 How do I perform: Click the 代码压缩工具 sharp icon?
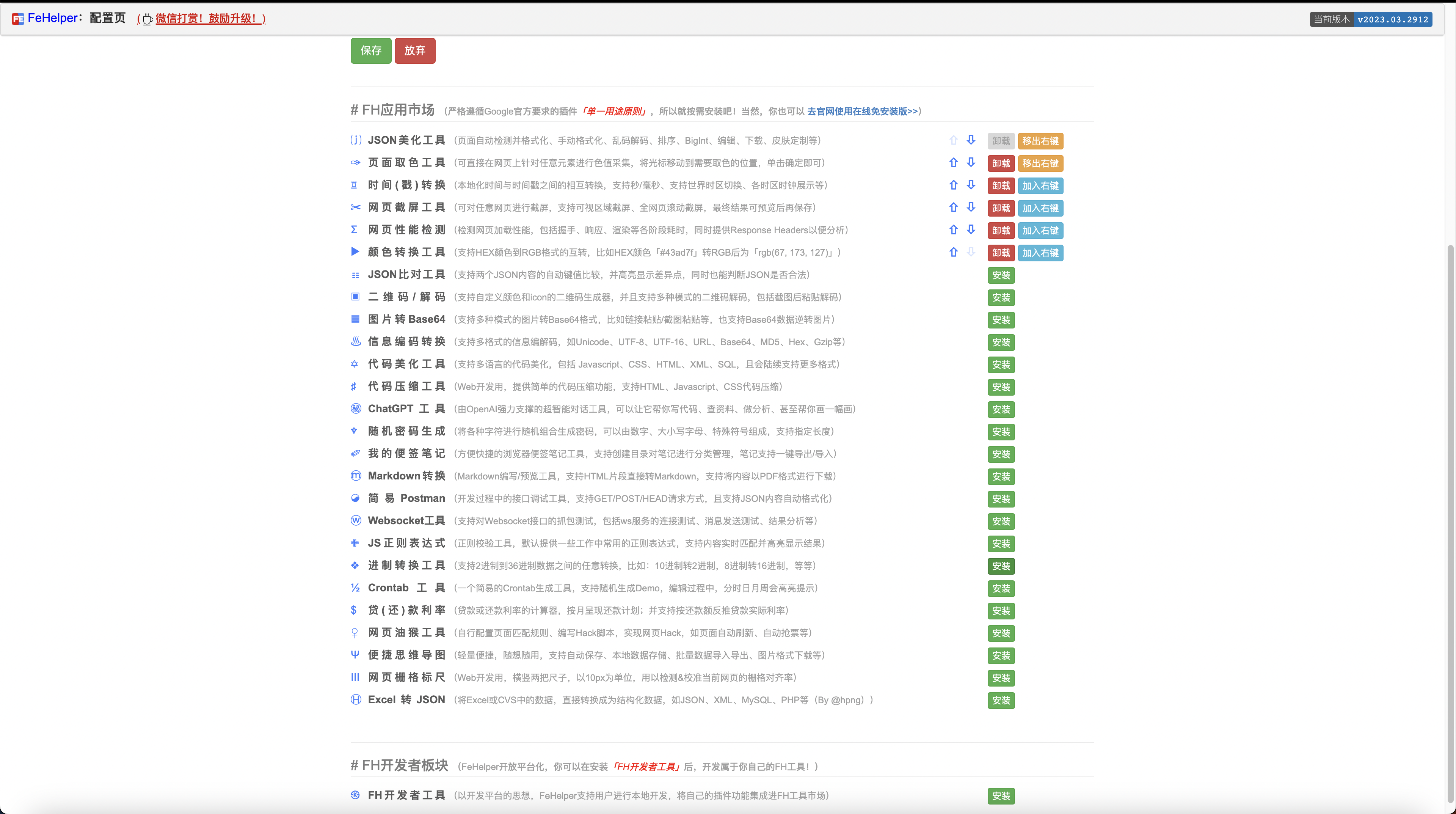[x=354, y=387]
